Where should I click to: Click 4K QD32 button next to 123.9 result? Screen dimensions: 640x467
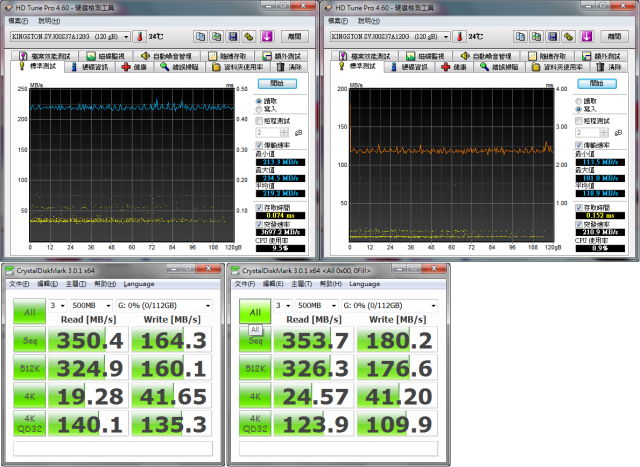pyautogui.click(x=255, y=423)
